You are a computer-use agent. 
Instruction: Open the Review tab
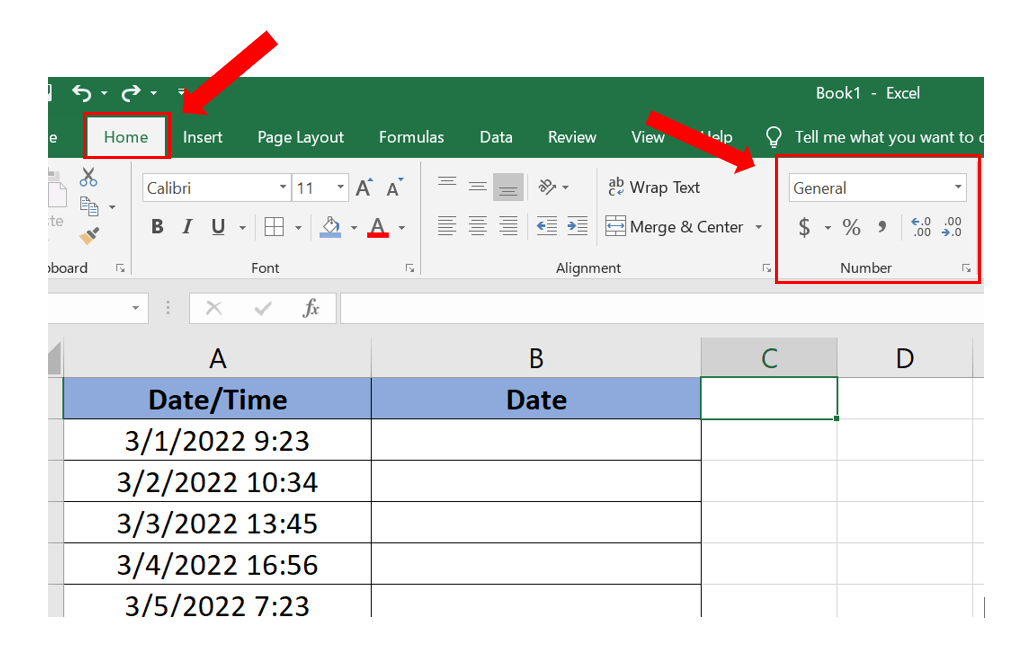[x=571, y=137]
